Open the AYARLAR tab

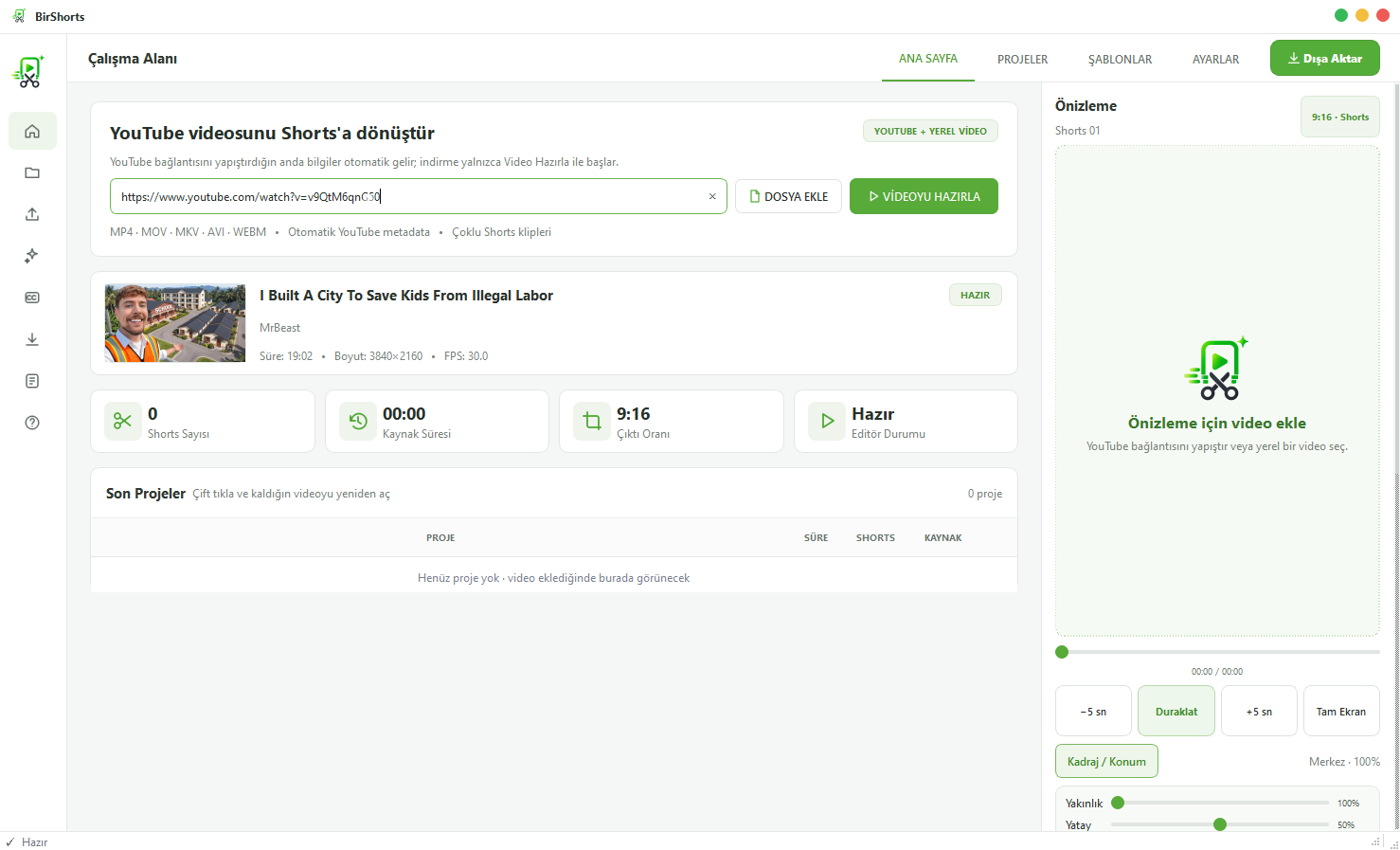[x=1215, y=59]
